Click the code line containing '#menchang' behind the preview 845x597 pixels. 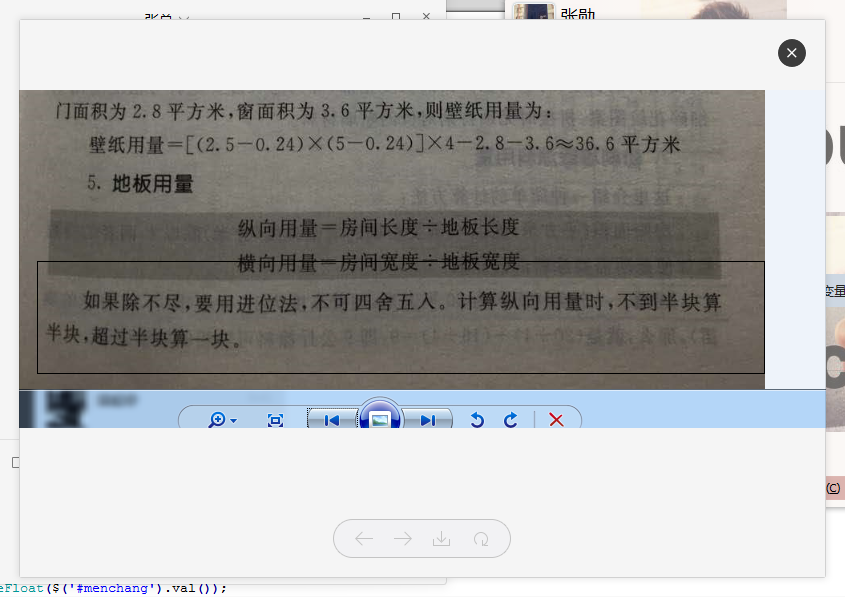(113, 588)
